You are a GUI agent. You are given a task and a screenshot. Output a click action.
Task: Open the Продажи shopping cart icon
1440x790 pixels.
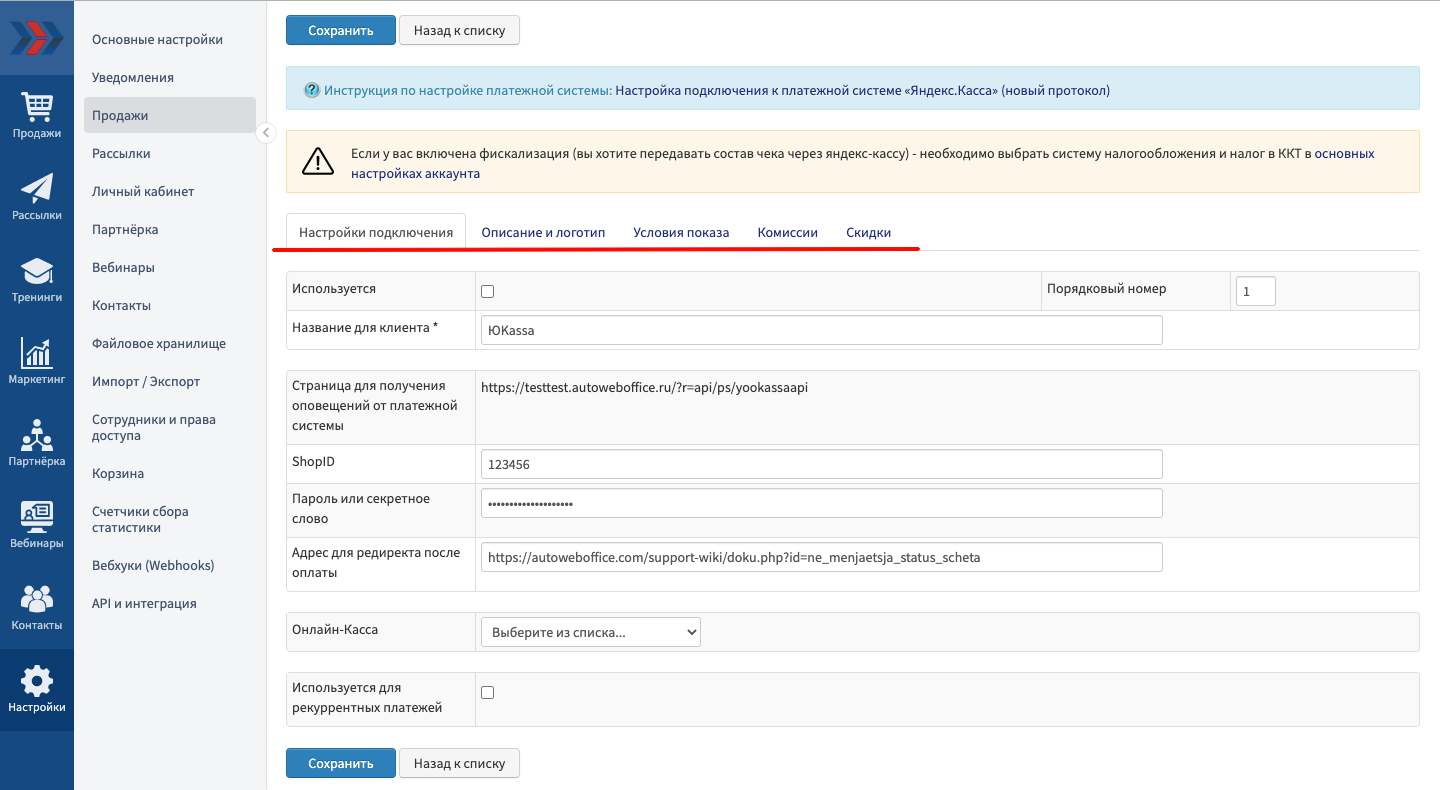tap(37, 106)
